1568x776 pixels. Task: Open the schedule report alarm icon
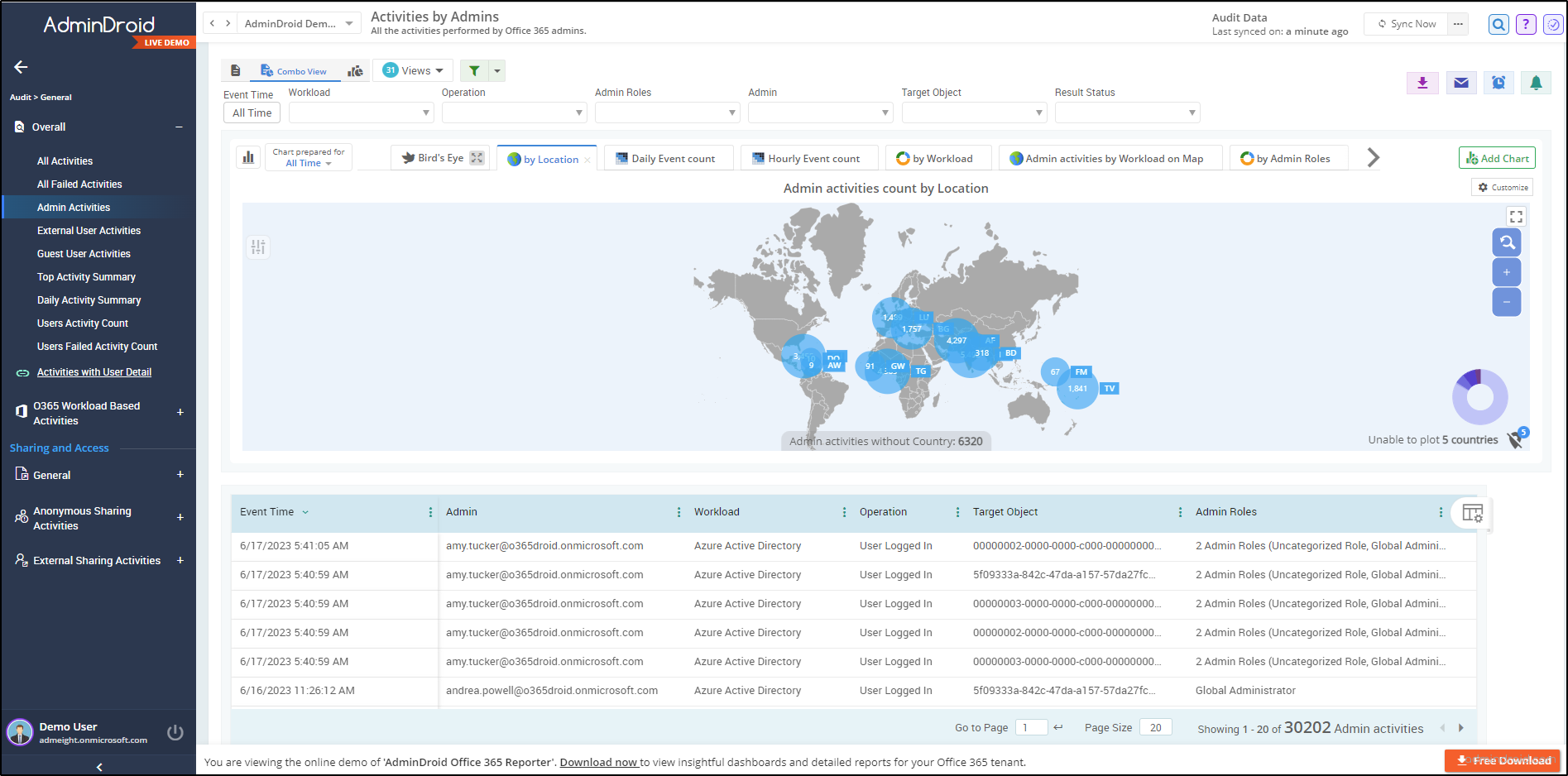click(1498, 83)
